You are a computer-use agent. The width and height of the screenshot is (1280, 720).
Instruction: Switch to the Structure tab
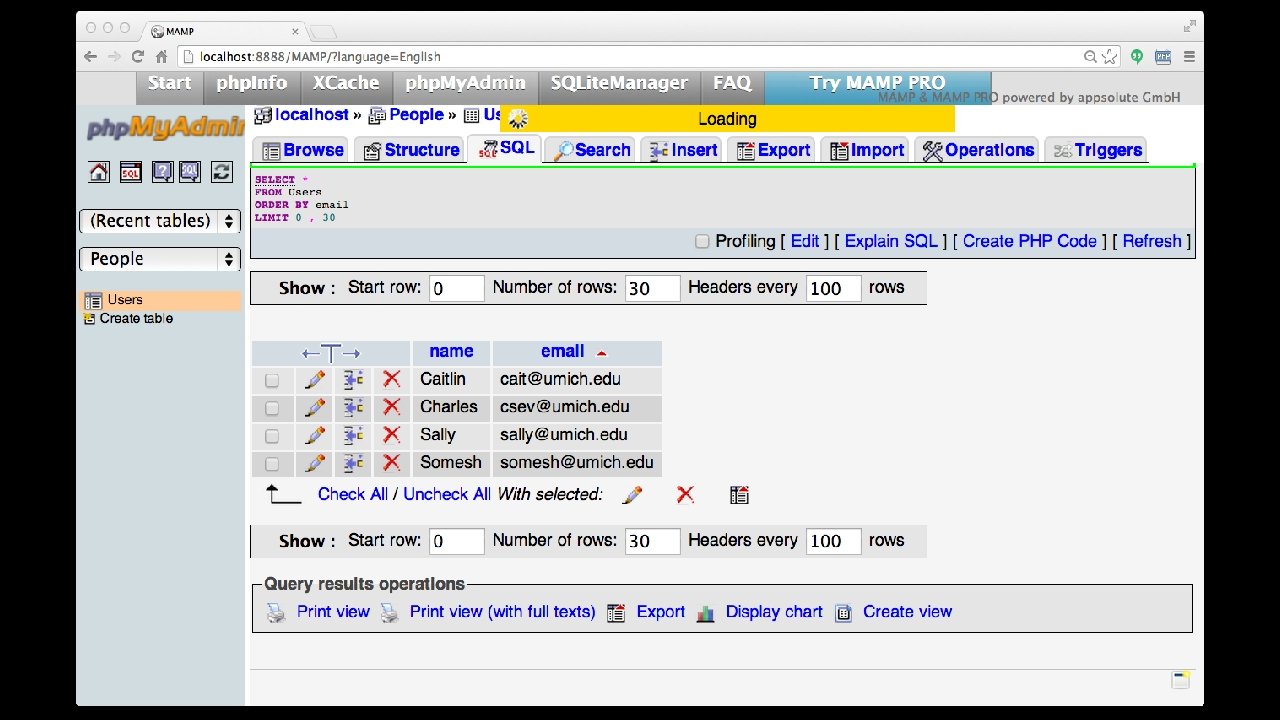coord(411,150)
